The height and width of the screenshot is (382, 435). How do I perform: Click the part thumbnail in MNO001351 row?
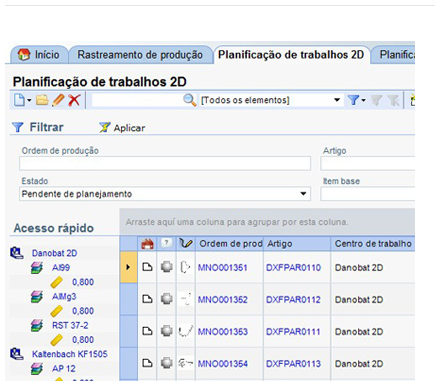click(x=186, y=267)
